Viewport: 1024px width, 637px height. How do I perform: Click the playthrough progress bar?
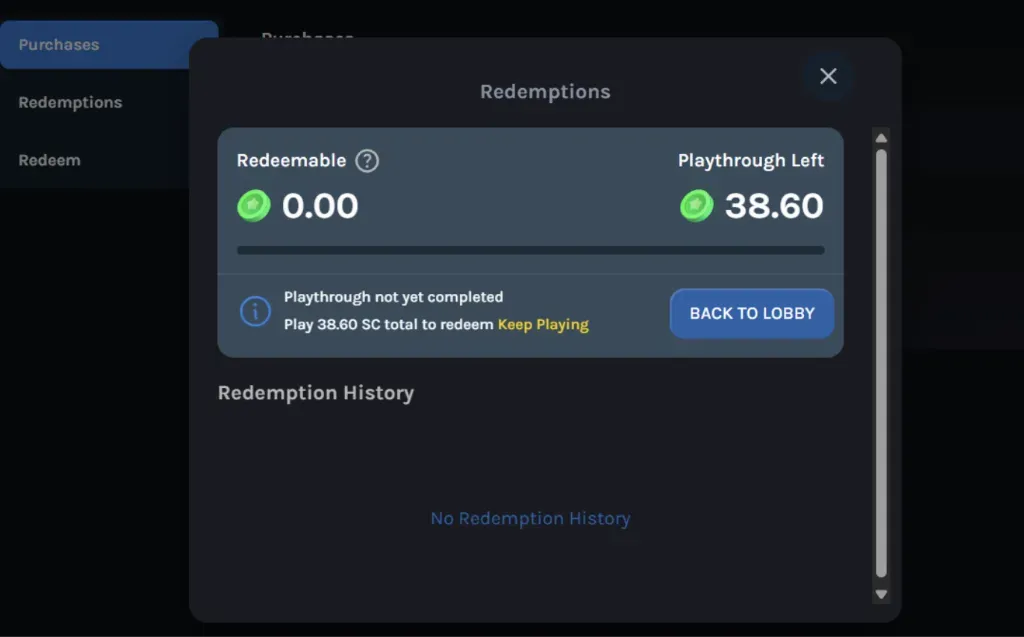tap(530, 250)
